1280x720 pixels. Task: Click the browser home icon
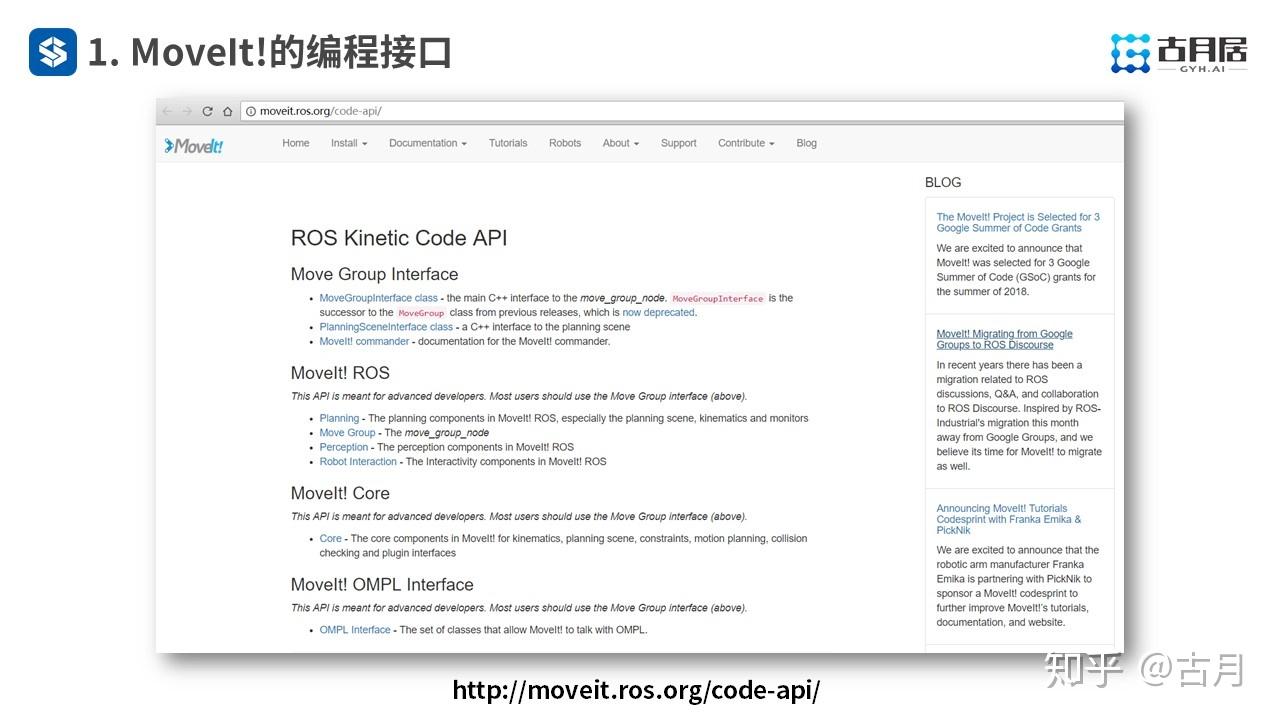229,111
